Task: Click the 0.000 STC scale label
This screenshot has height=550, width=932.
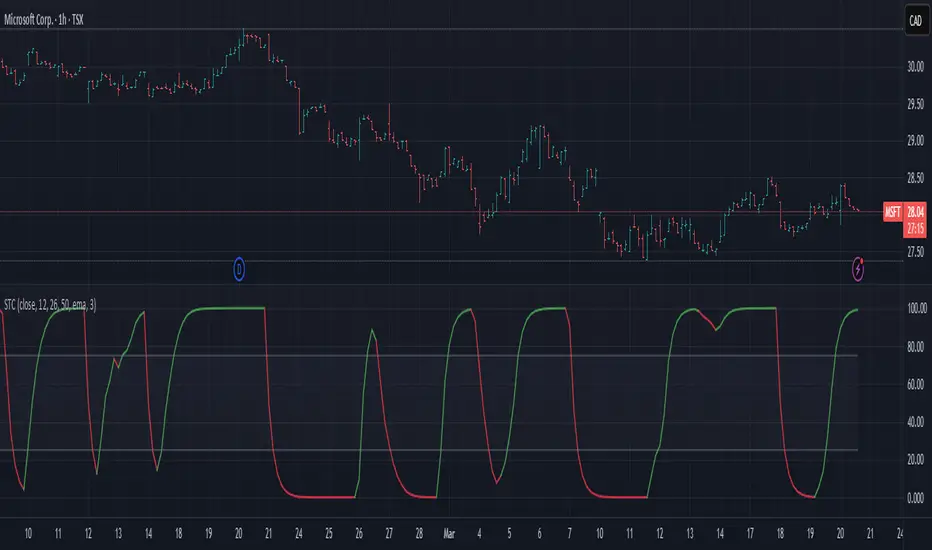Action: click(x=915, y=498)
